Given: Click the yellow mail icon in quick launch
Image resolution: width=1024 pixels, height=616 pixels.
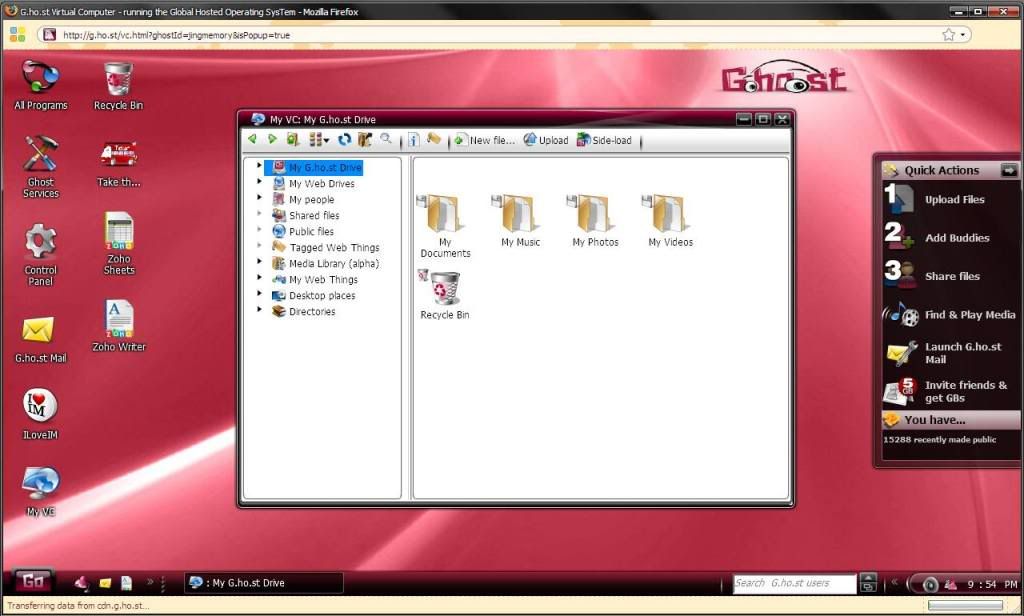Looking at the screenshot, I should point(105,583).
